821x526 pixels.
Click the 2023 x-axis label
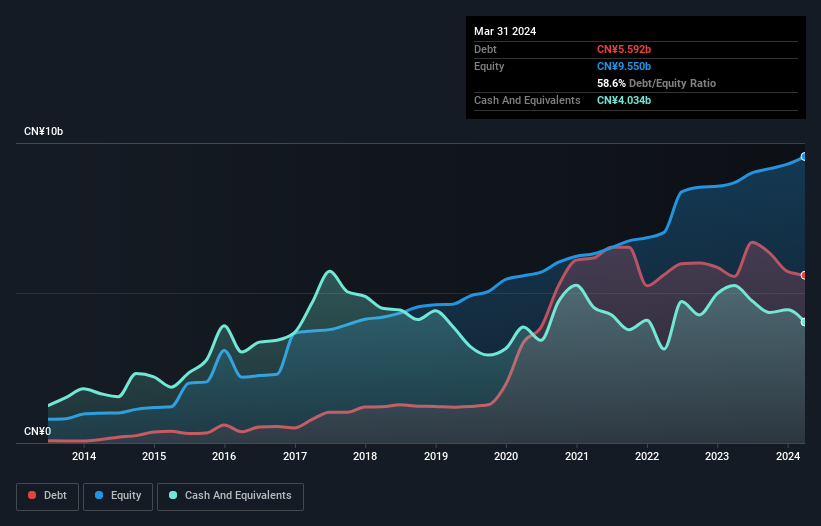[x=717, y=456]
